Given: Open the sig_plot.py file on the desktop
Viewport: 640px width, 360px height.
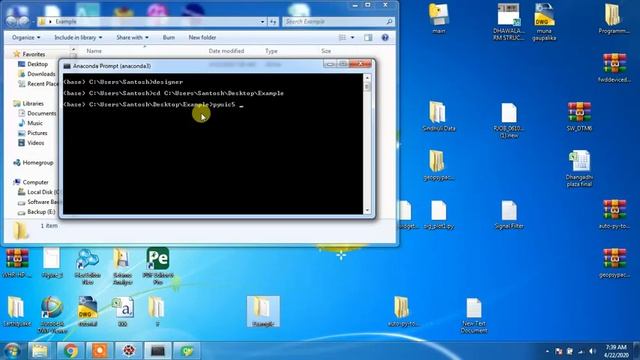Looking at the screenshot, I should 439,214.
